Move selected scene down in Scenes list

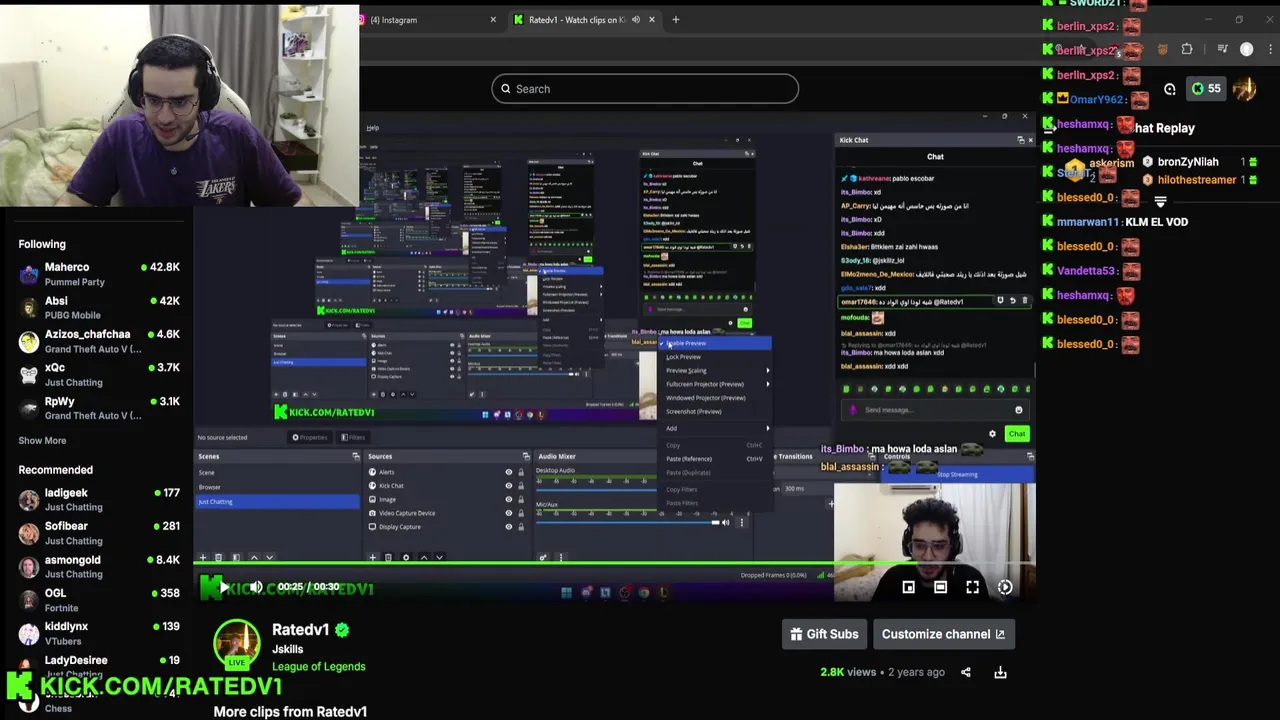[269, 557]
